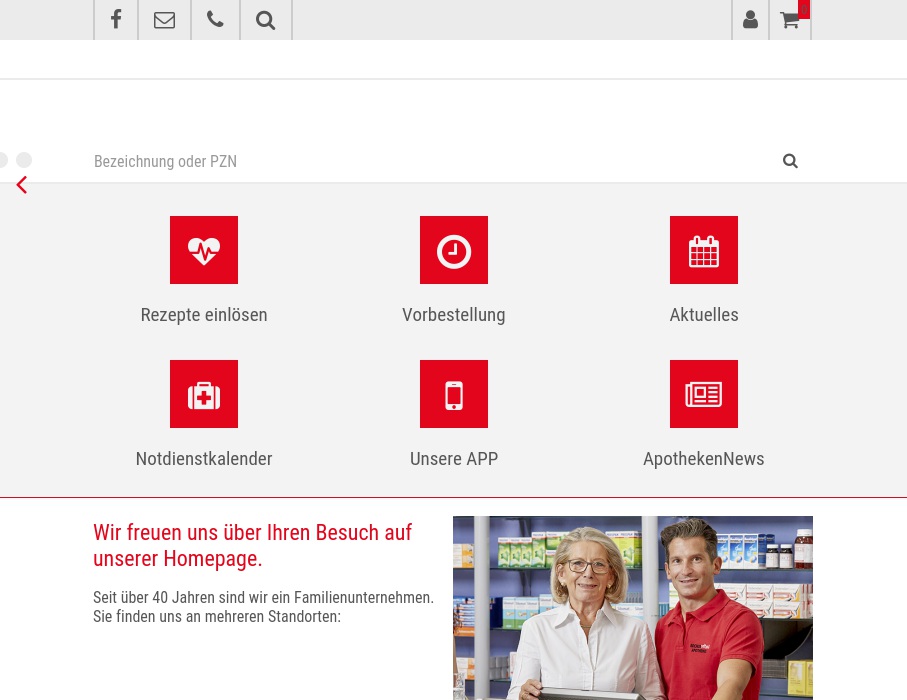Open the Facebook page icon
The width and height of the screenshot is (907, 700).
click(115, 20)
